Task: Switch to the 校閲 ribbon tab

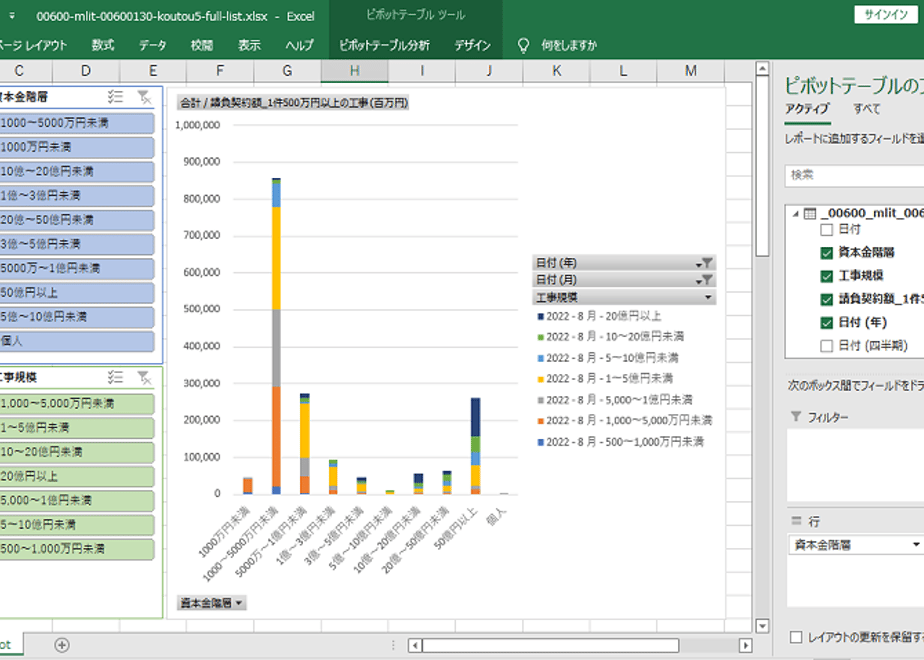Action: point(202,45)
